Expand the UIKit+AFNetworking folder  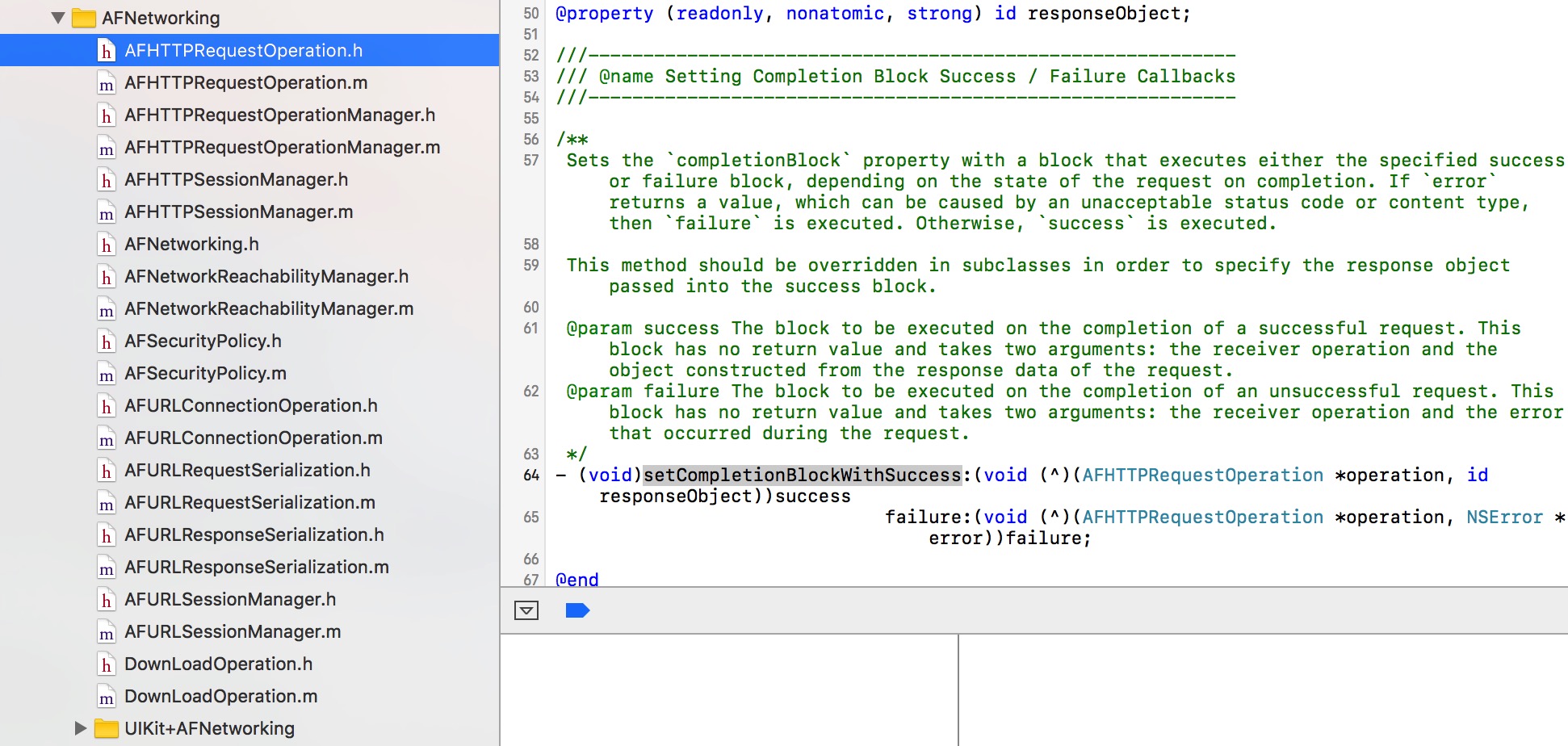click(80, 728)
